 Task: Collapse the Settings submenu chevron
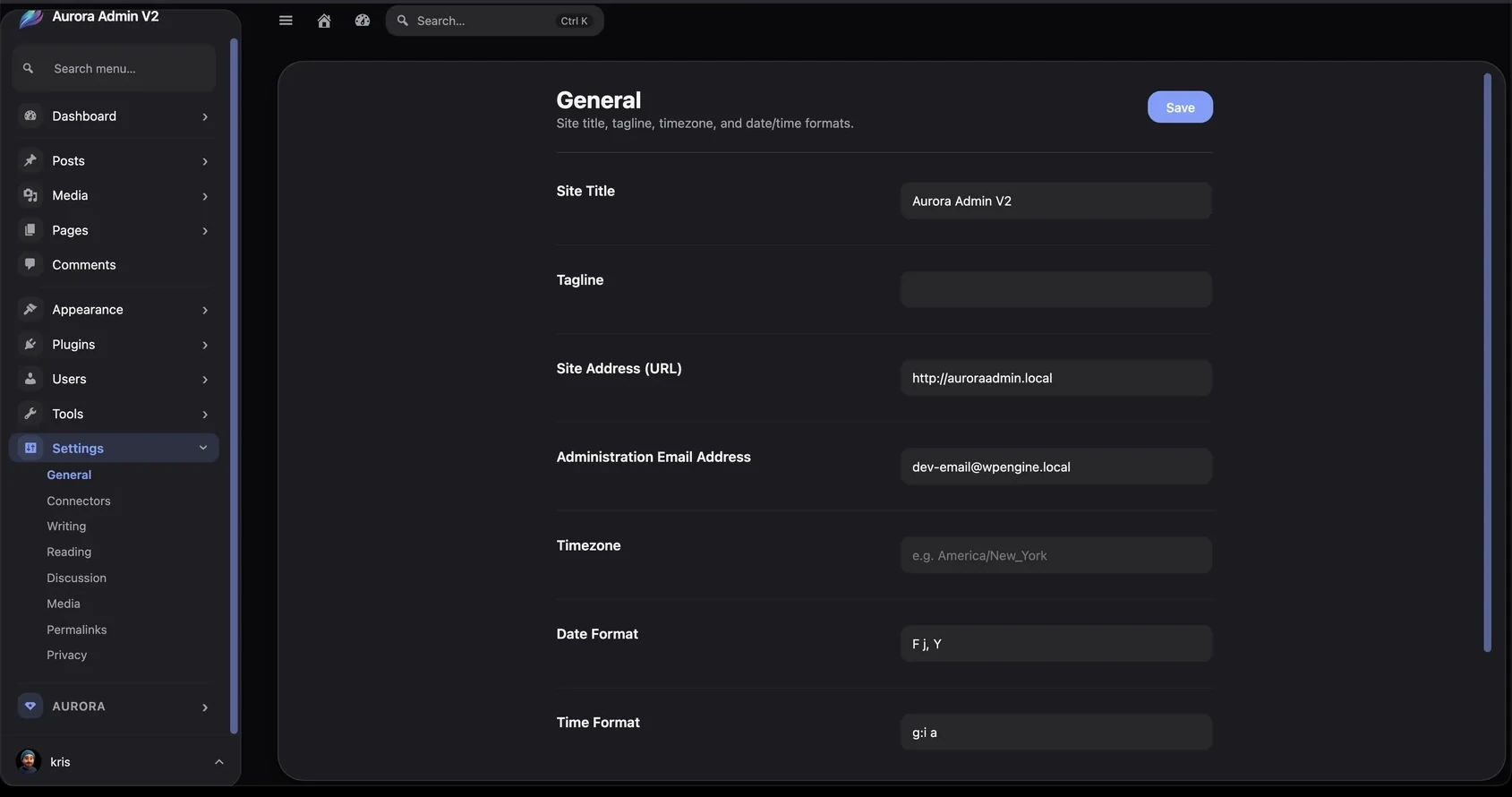pos(203,448)
